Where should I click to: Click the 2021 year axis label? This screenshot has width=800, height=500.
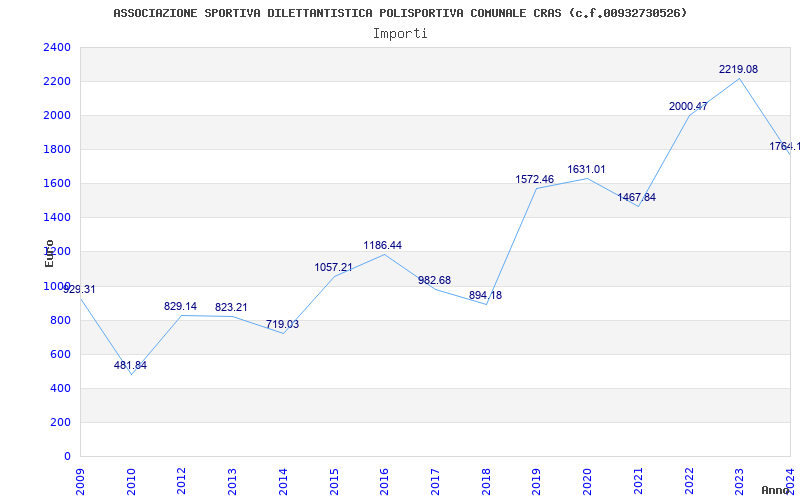click(x=638, y=481)
